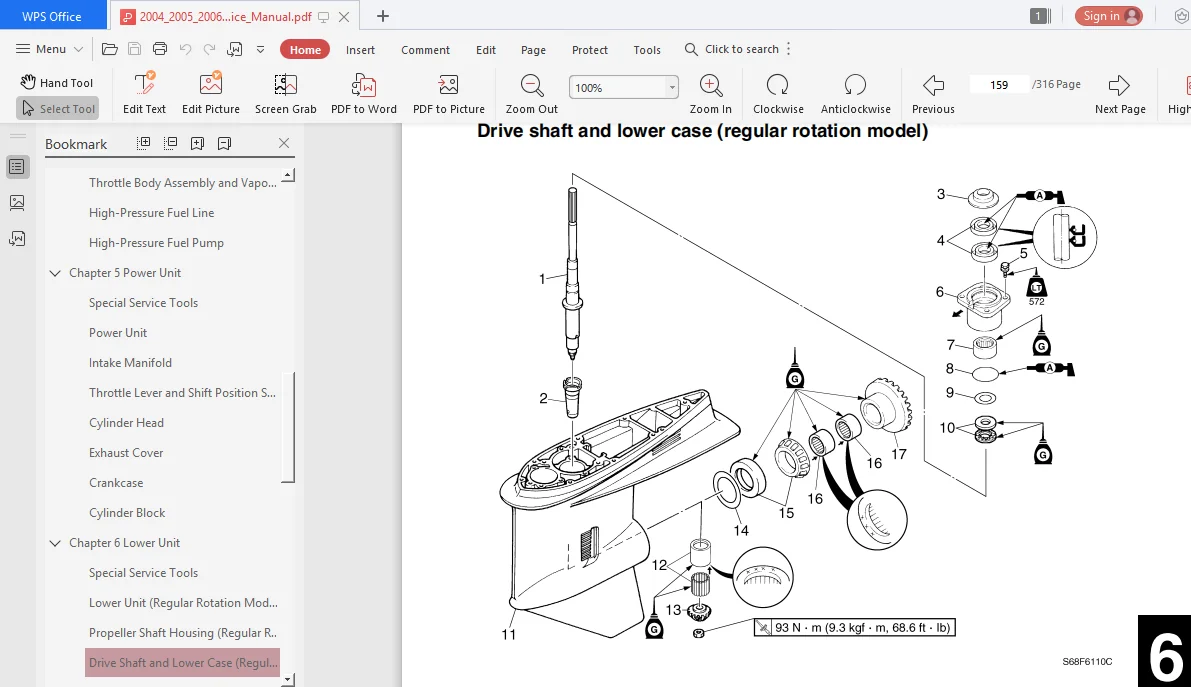Activate the Select Tool

[x=58, y=109]
